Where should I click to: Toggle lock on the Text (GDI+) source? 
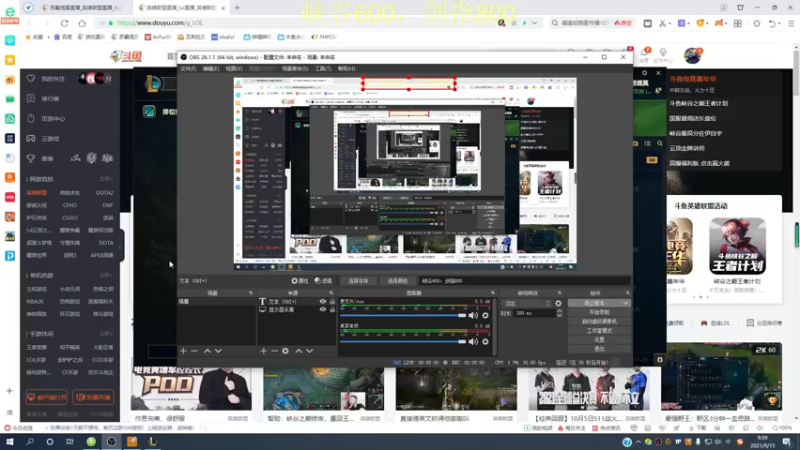point(332,302)
